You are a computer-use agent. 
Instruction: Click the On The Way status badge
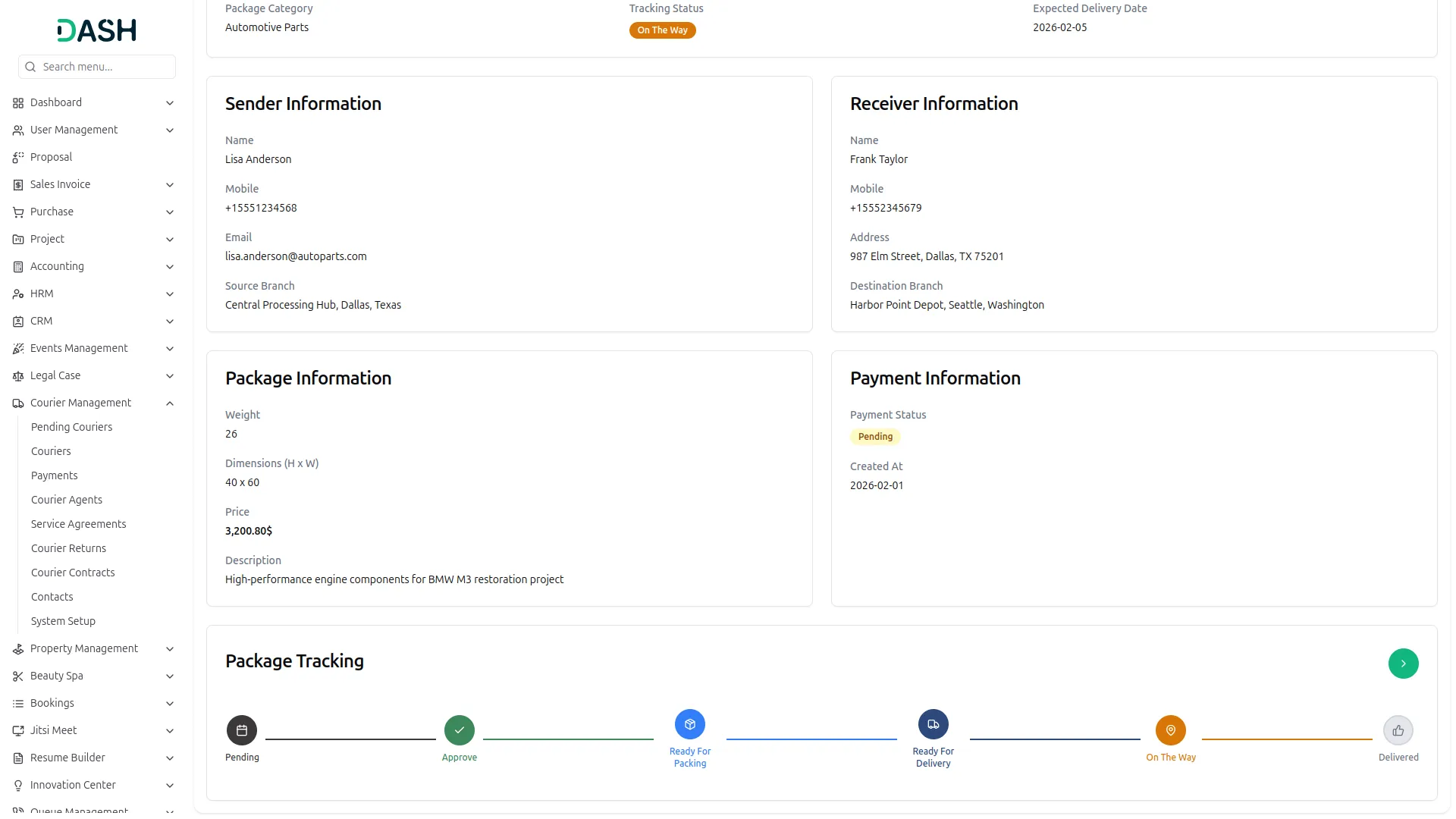pos(662,30)
